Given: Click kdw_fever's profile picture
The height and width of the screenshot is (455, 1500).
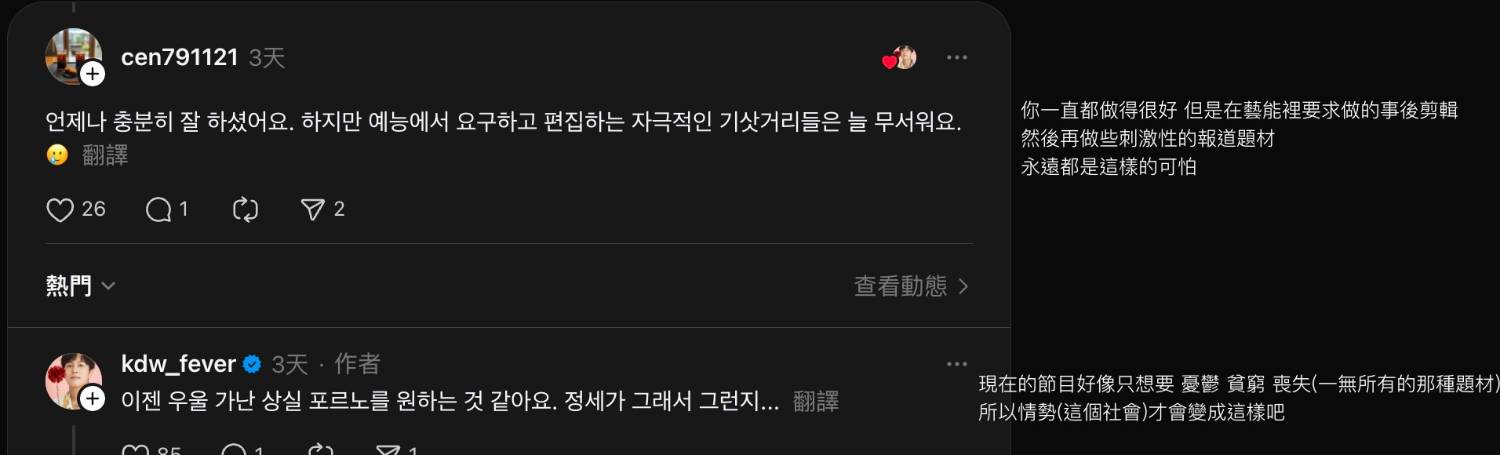Looking at the screenshot, I should coord(70,378).
